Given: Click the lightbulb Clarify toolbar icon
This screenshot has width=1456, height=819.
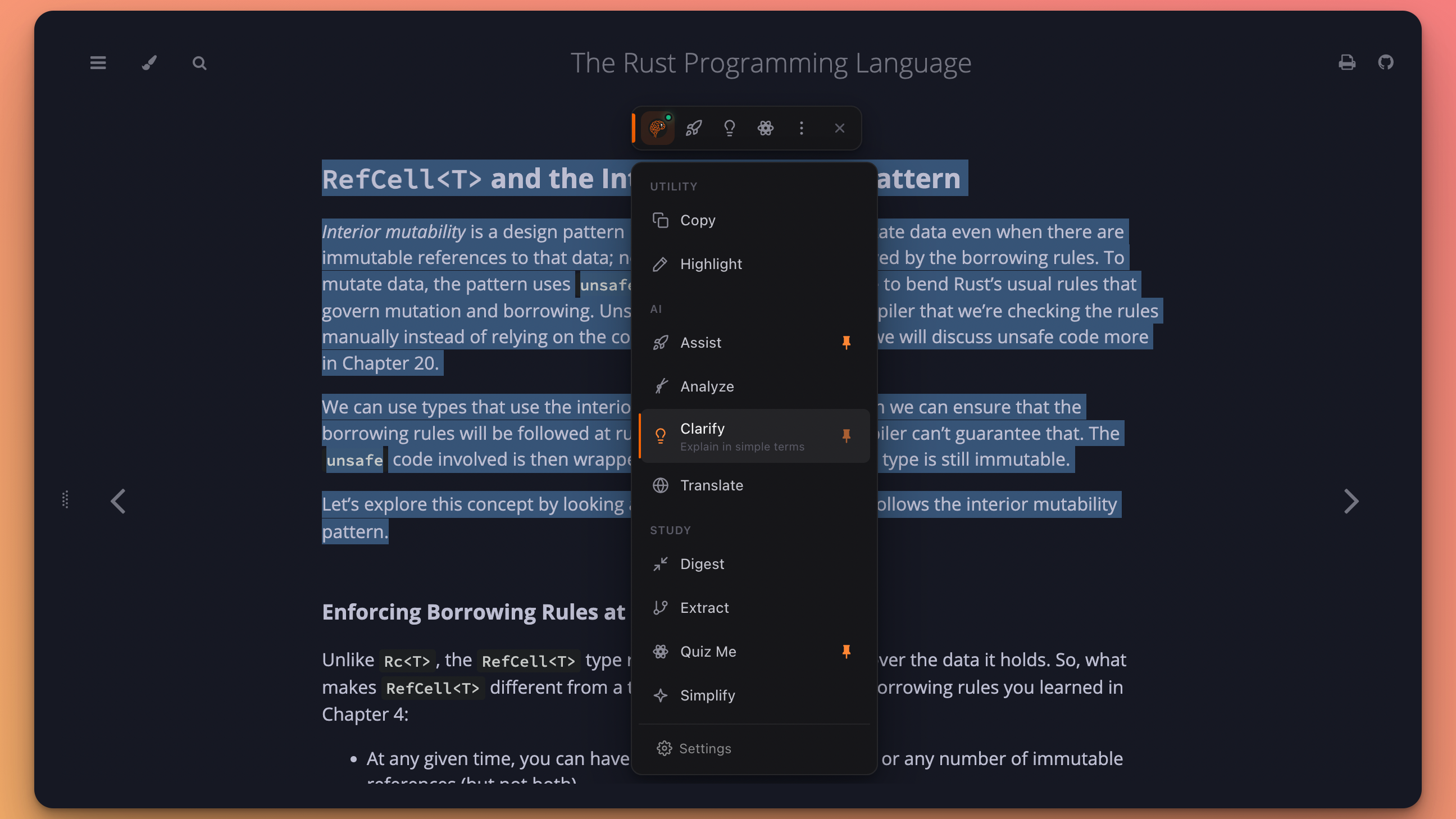Looking at the screenshot, I should [x=729, y=128].
